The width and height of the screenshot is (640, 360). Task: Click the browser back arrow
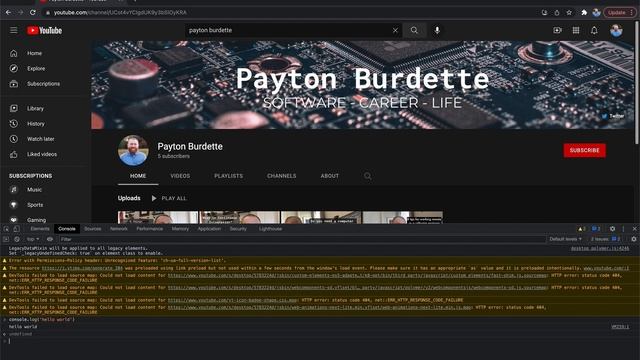[x=8, y=12]
